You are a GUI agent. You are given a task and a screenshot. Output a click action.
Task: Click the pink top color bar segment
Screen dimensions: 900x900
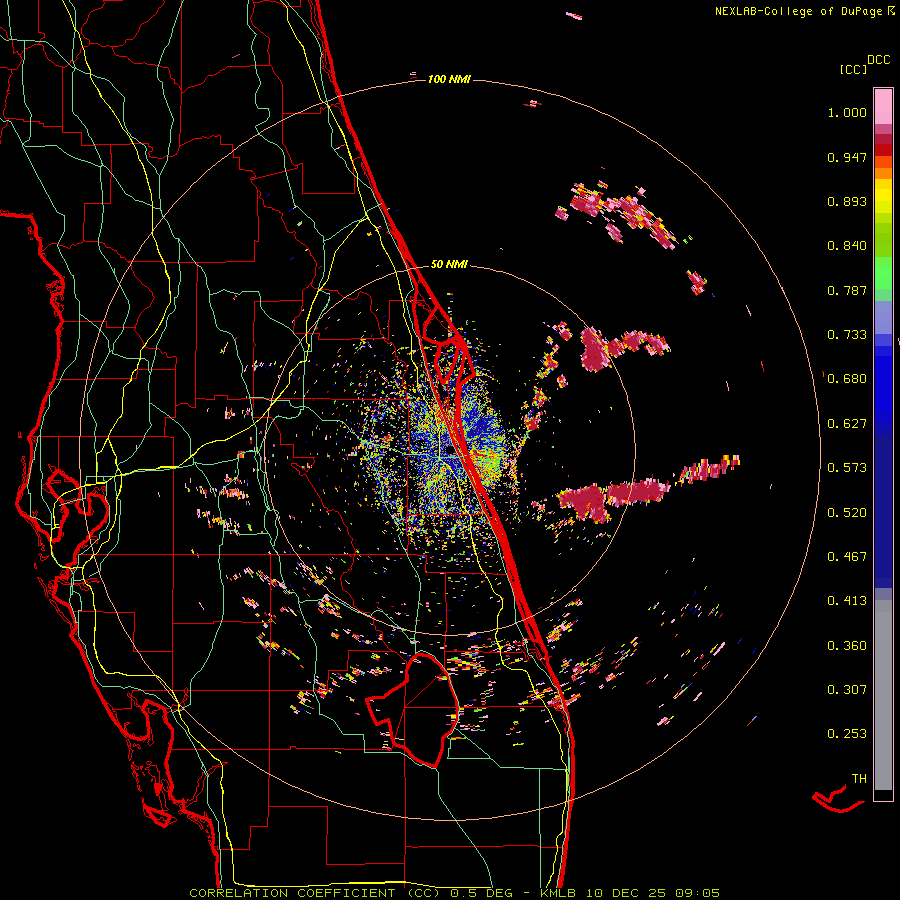pos(883,107)
